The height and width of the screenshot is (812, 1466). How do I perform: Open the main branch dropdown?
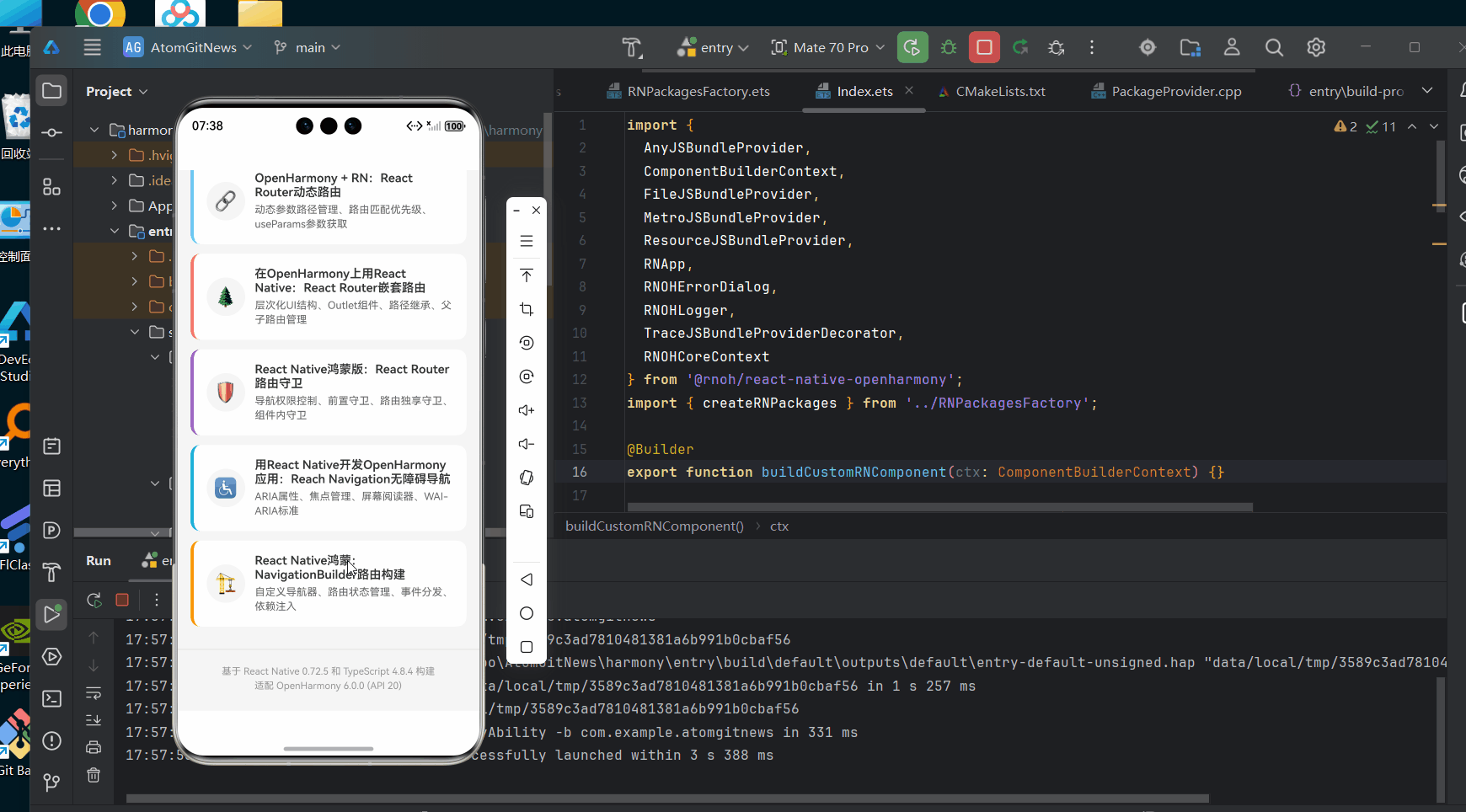(x=308, y=47)
